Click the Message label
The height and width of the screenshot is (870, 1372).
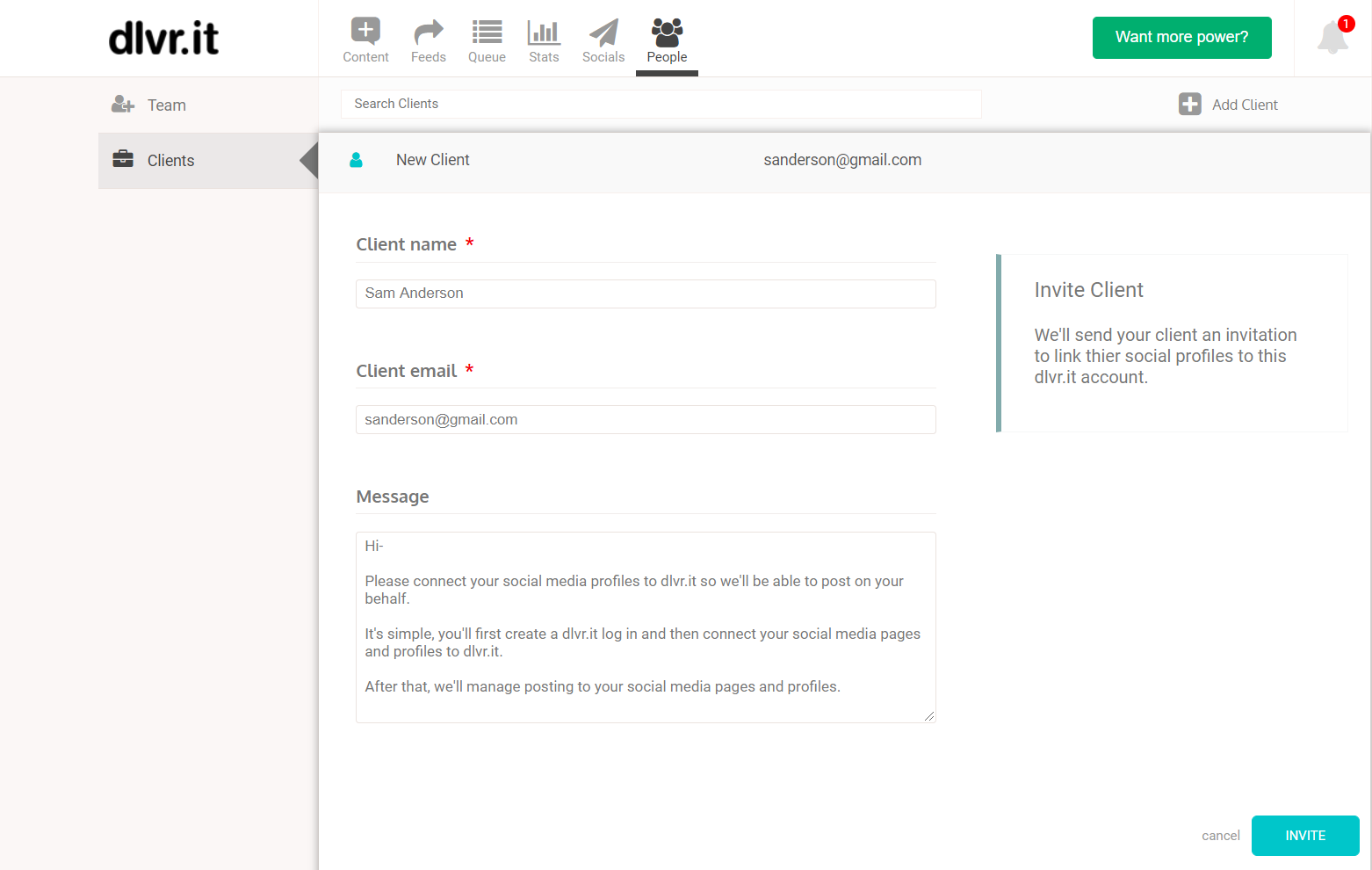click(x=393, y=497)
